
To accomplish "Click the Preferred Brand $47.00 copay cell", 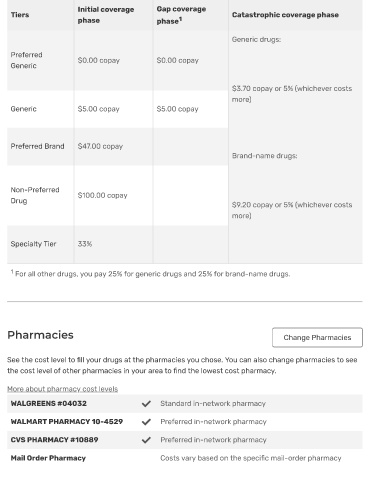I will point(100,146).
